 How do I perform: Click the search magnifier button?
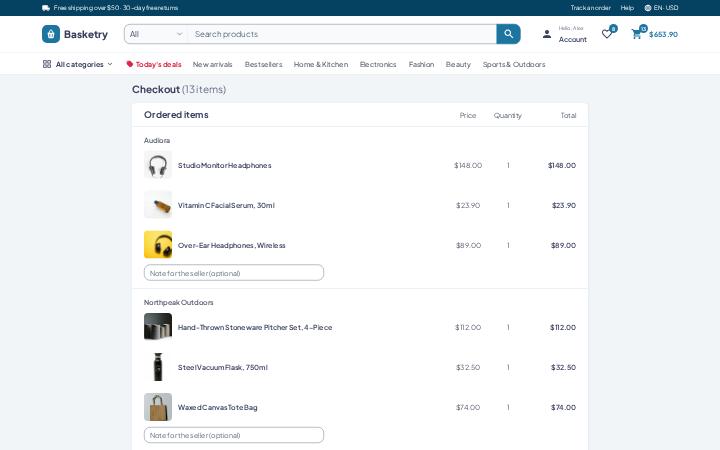(x=508, y=34)
